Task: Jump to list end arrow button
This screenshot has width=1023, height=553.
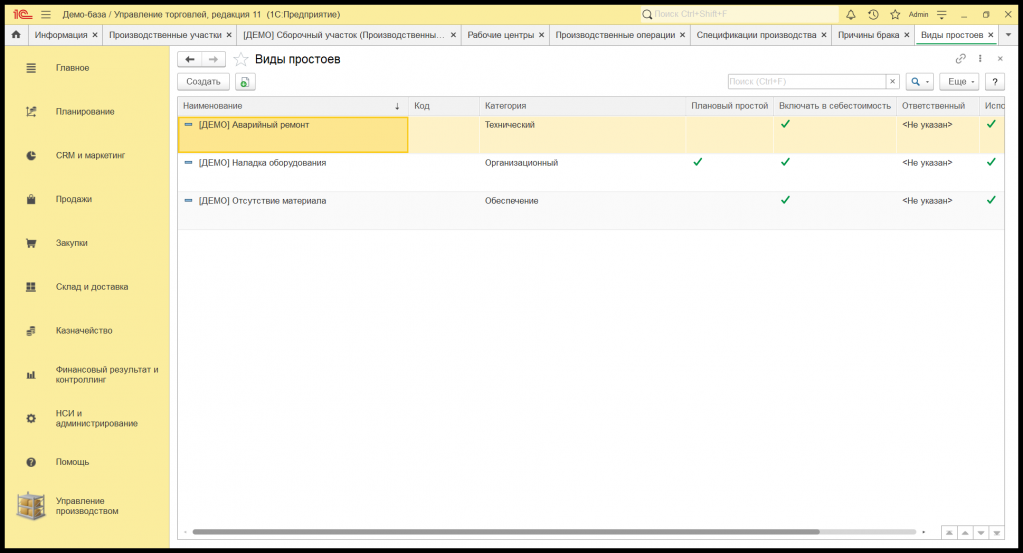Action: point(996,533)
